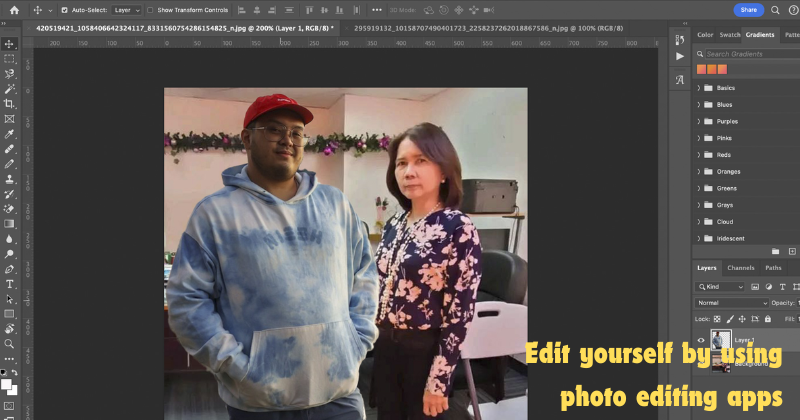
Task: Toggle lock all padlock icon
Action: coord(768,319)
